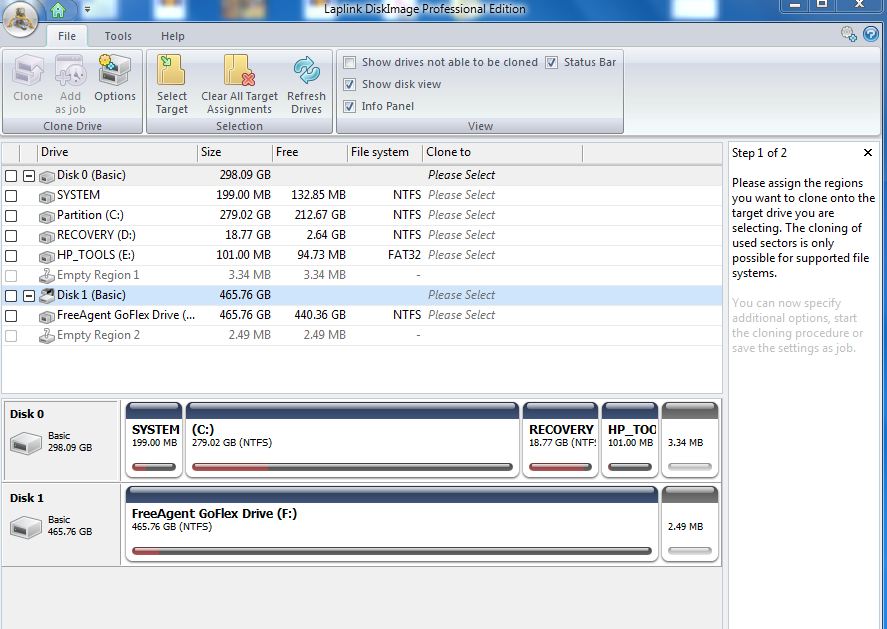Open the help question mark icon

870,34
